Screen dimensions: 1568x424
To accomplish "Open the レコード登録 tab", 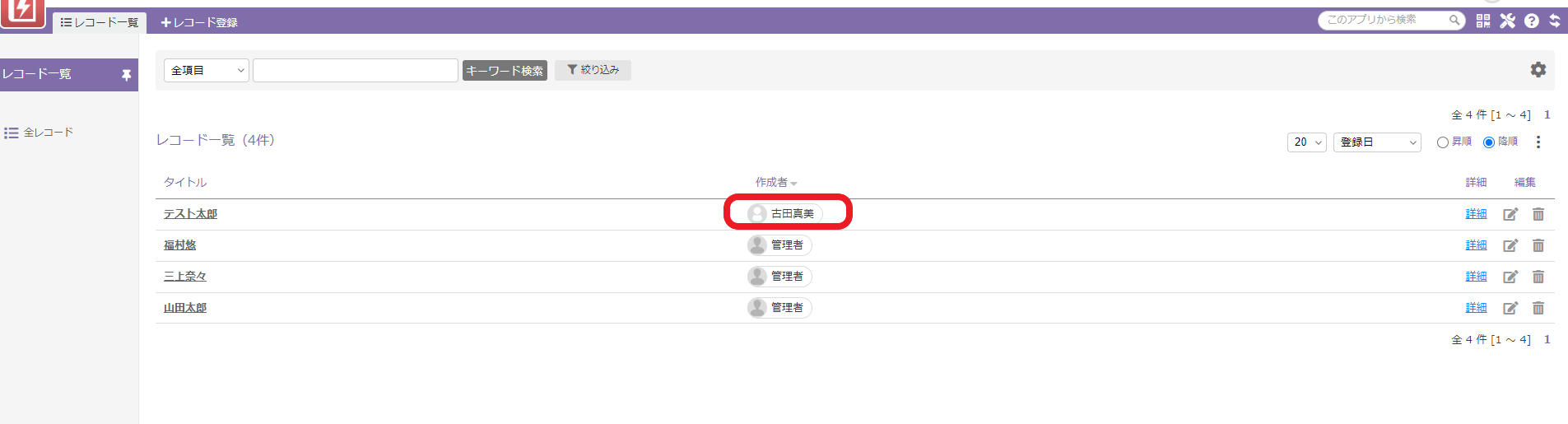I will [x=199, y=22].
